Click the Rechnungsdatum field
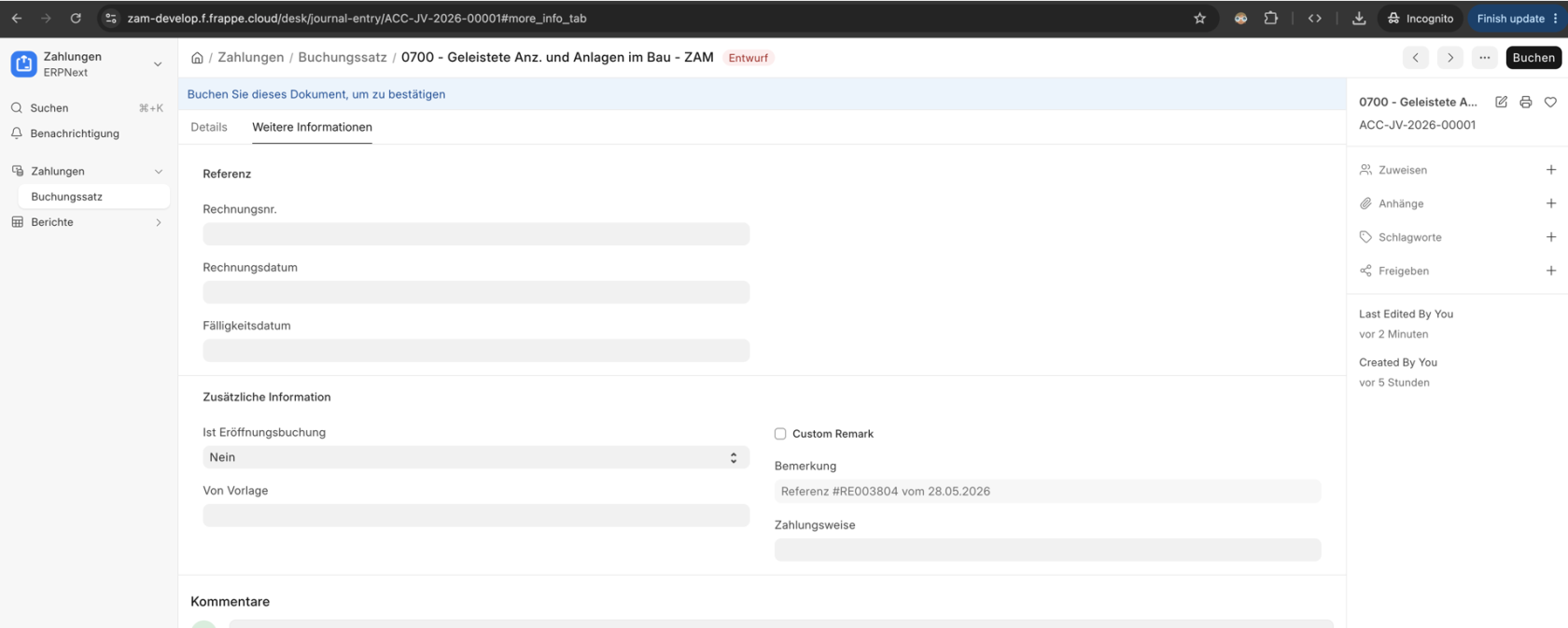Viewport: 1568px width, 628px height. 476,292
